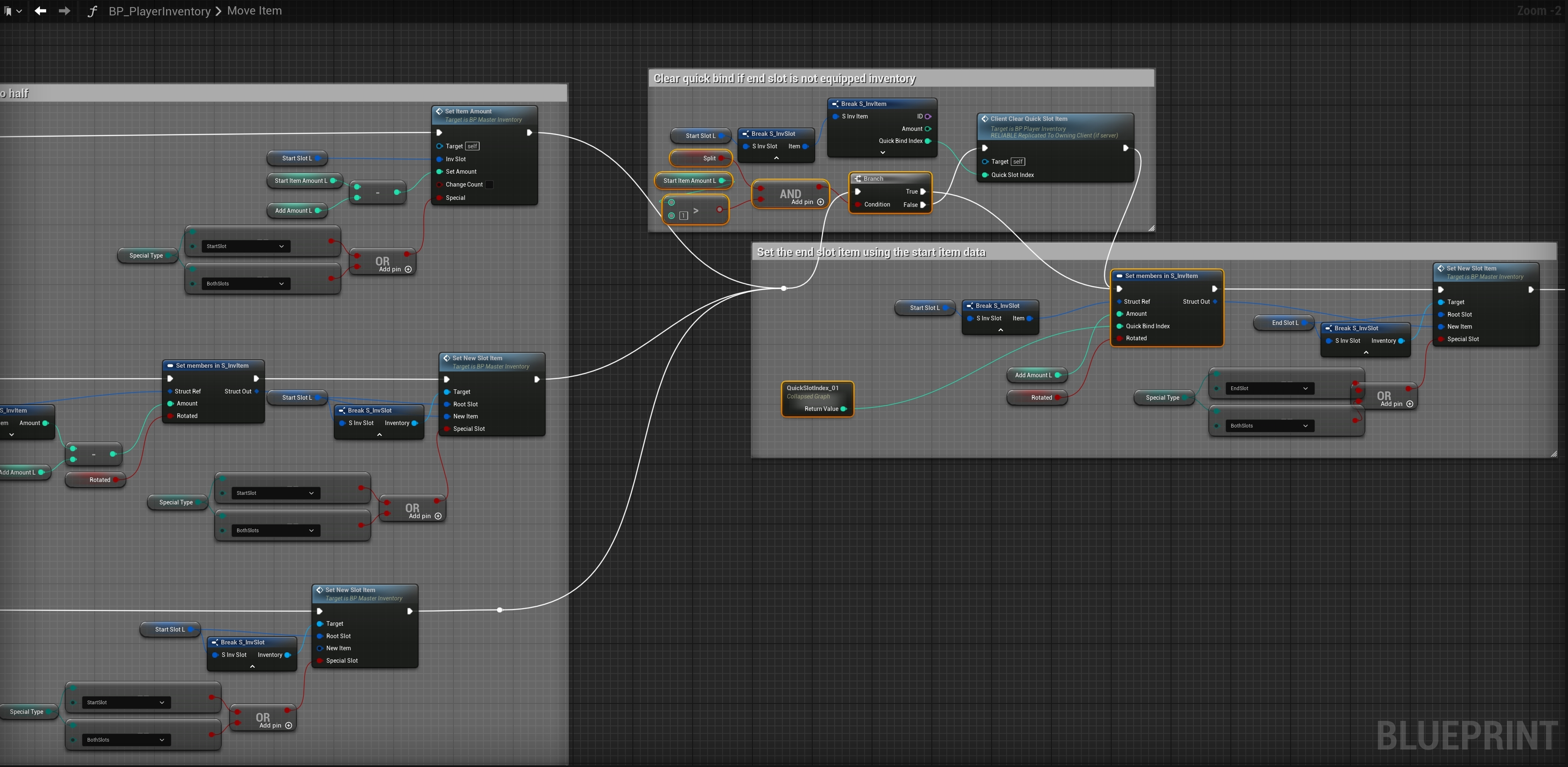Click the Branch node icon
The height and width of the screenshot is (767, 1568).
(857, 179)
